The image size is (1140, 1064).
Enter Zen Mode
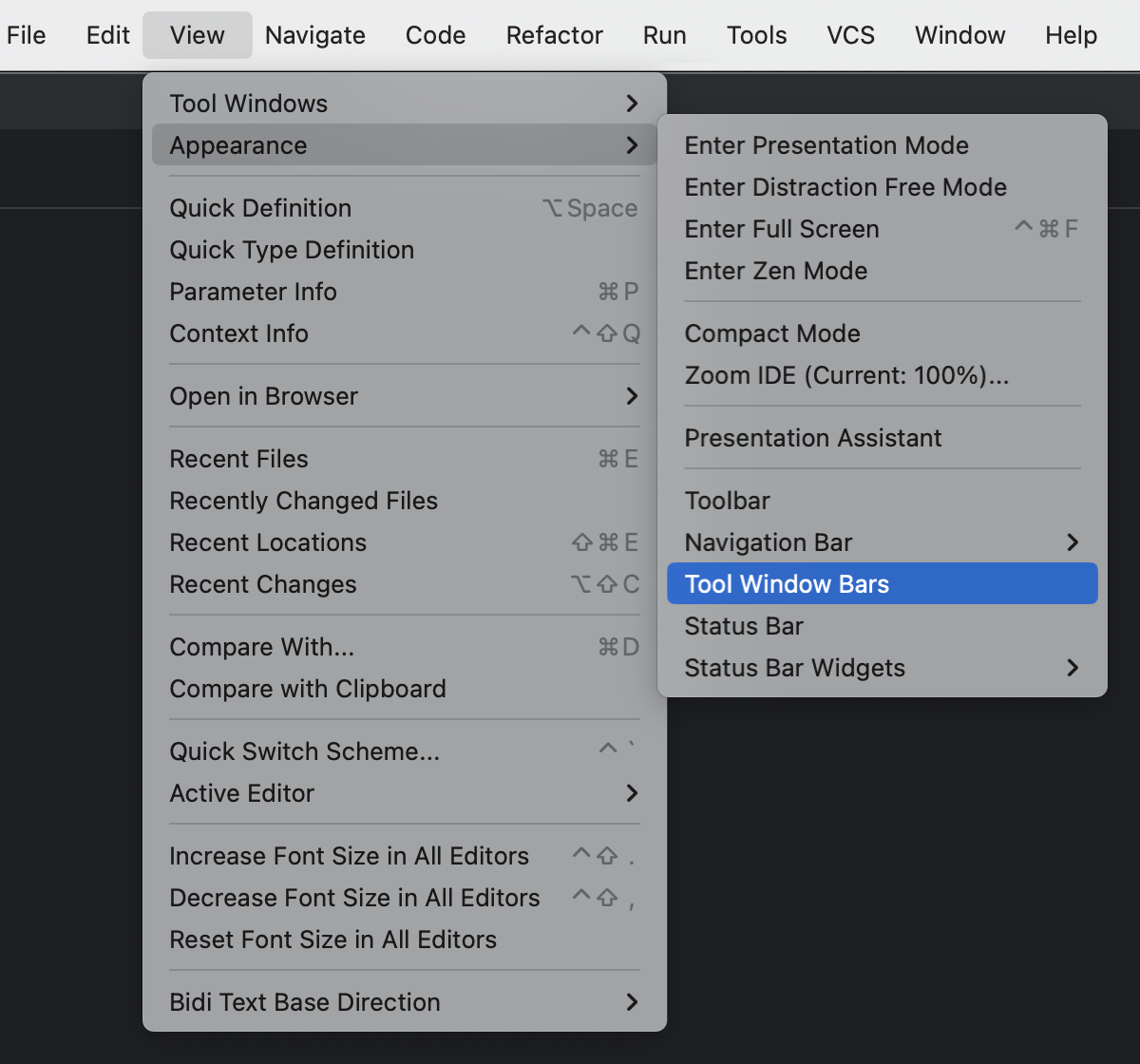(775, 271)
